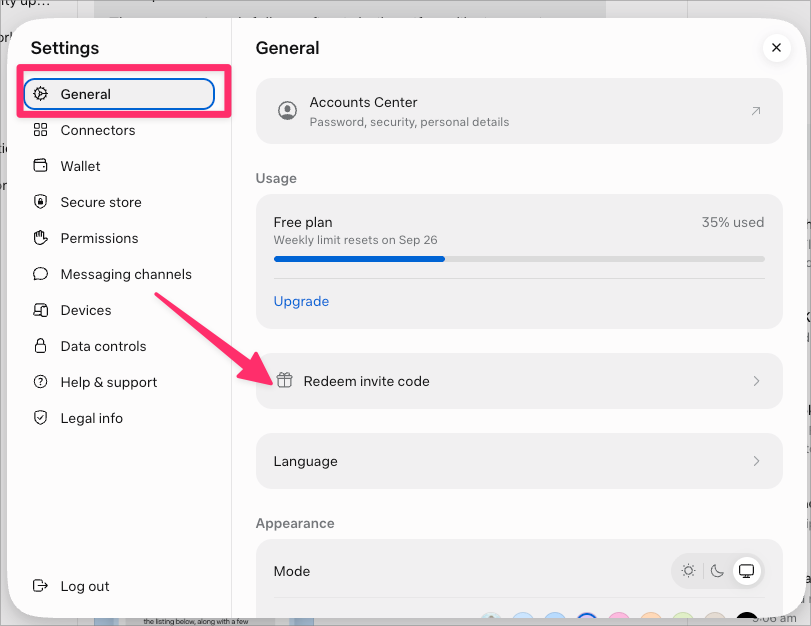Select system monitor Mode option
The image size is (811, 626).
[746, 571]
